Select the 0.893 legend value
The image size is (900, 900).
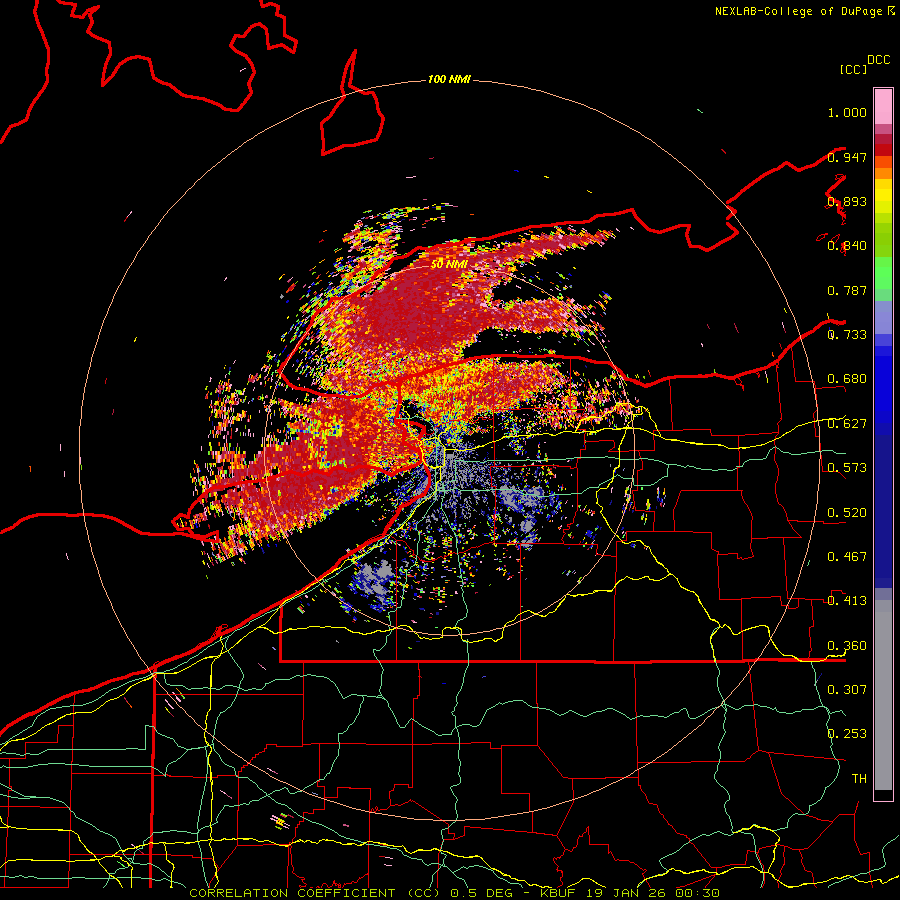click(x=847, y=202)
